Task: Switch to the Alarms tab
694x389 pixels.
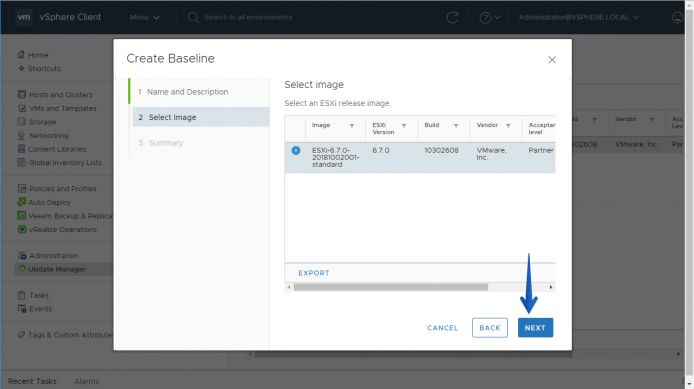Action: click(x=86, y=381)
